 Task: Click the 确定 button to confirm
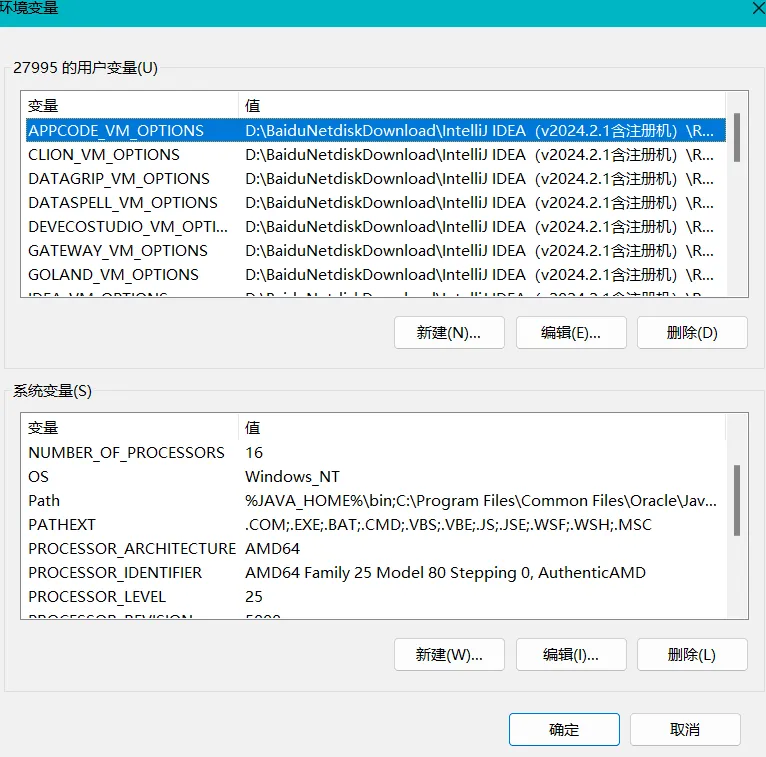click(x=563, y=729)
